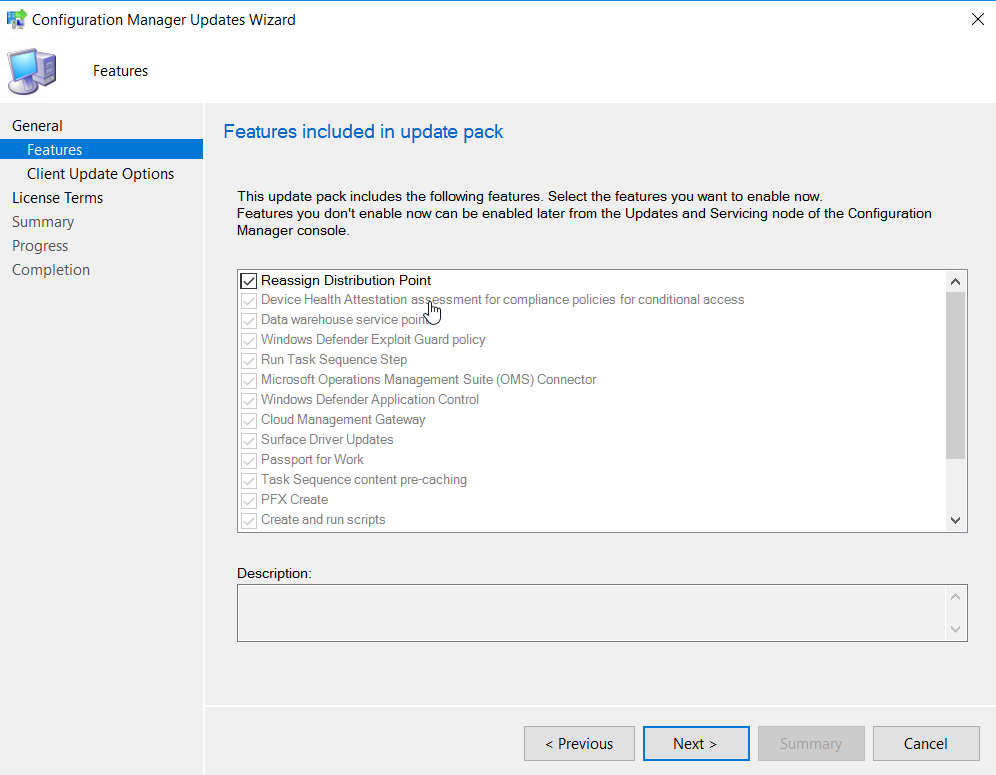Cancel the updates wizard
This screenshot has height=775, width=996.
[926, 743]
